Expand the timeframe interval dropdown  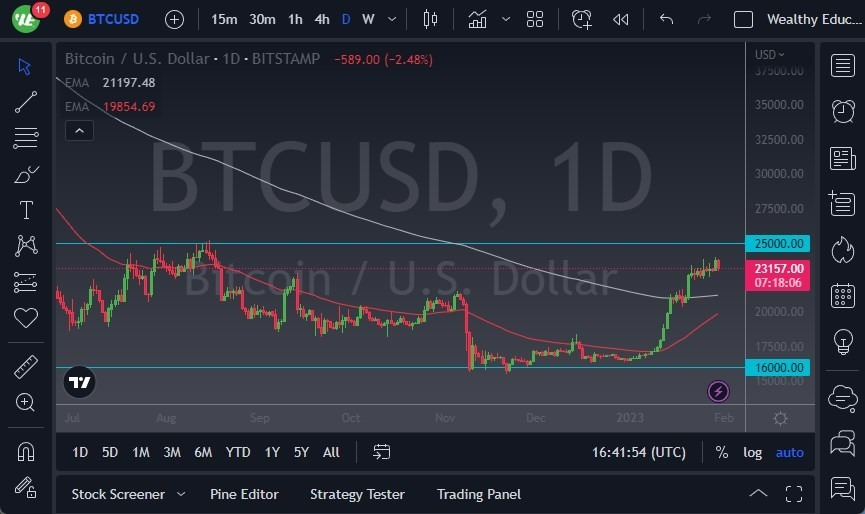click(392, 20)
